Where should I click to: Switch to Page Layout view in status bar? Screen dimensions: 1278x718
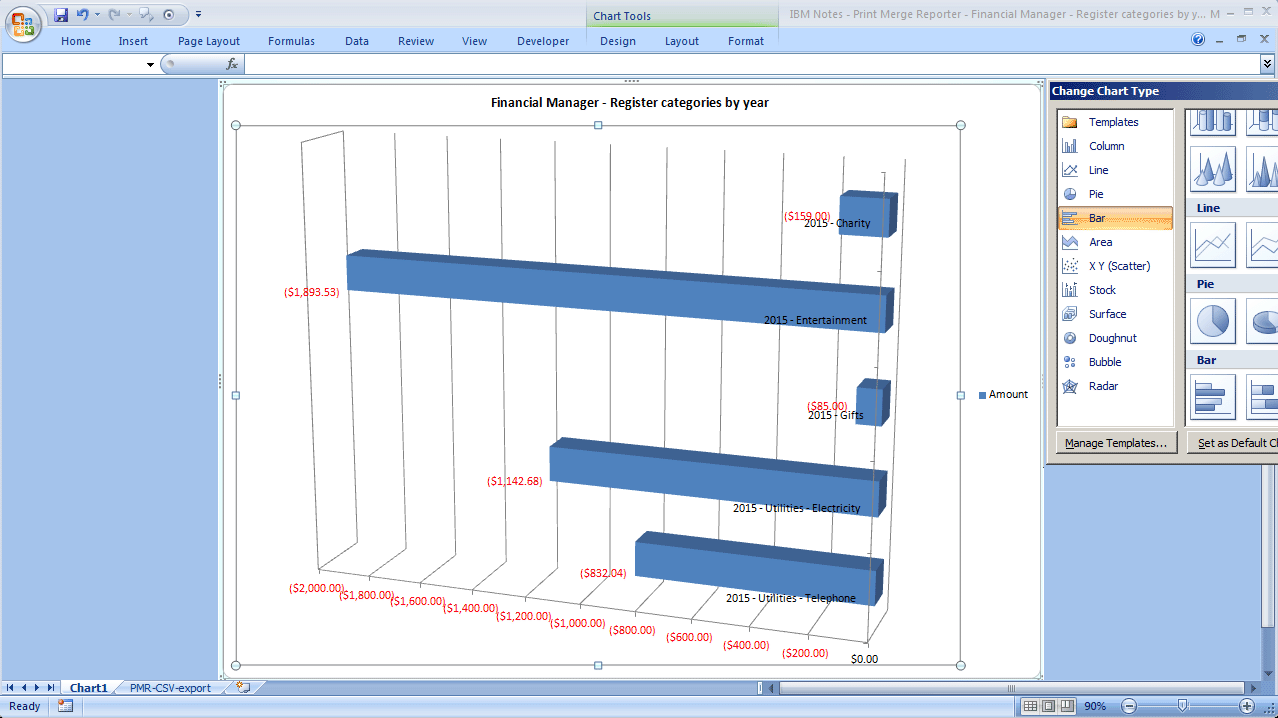(x=1048, y=706)
